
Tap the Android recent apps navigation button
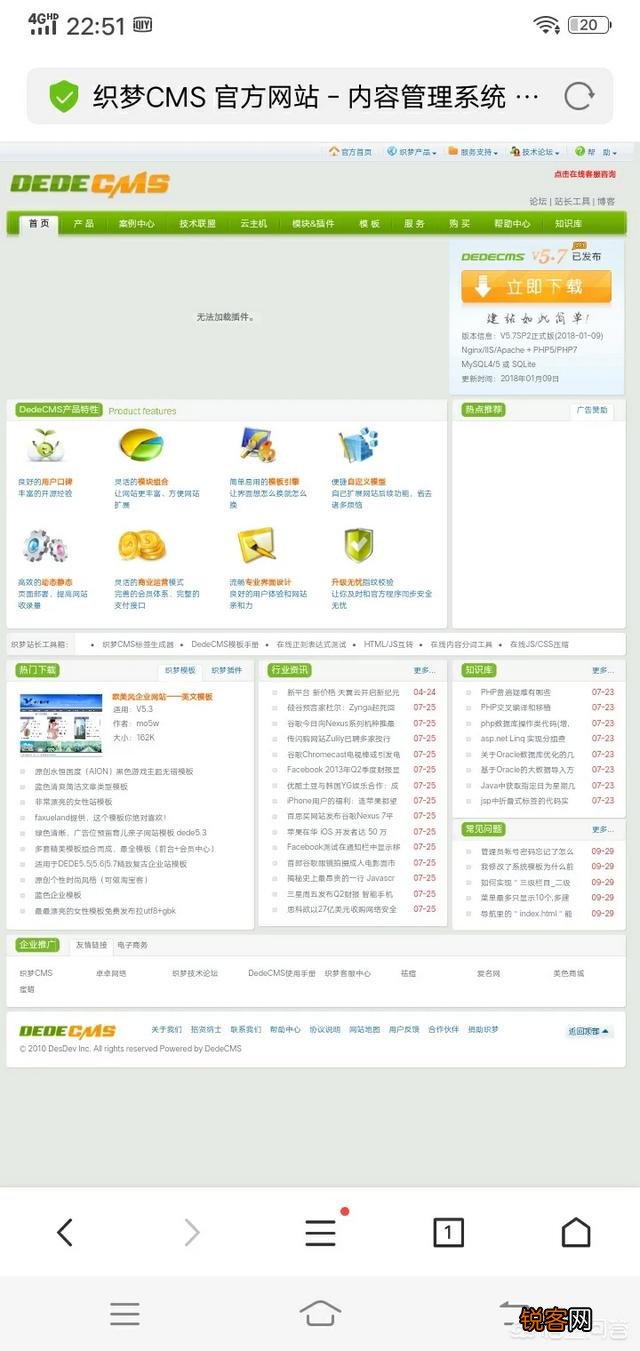click(x=125, y=1313)
